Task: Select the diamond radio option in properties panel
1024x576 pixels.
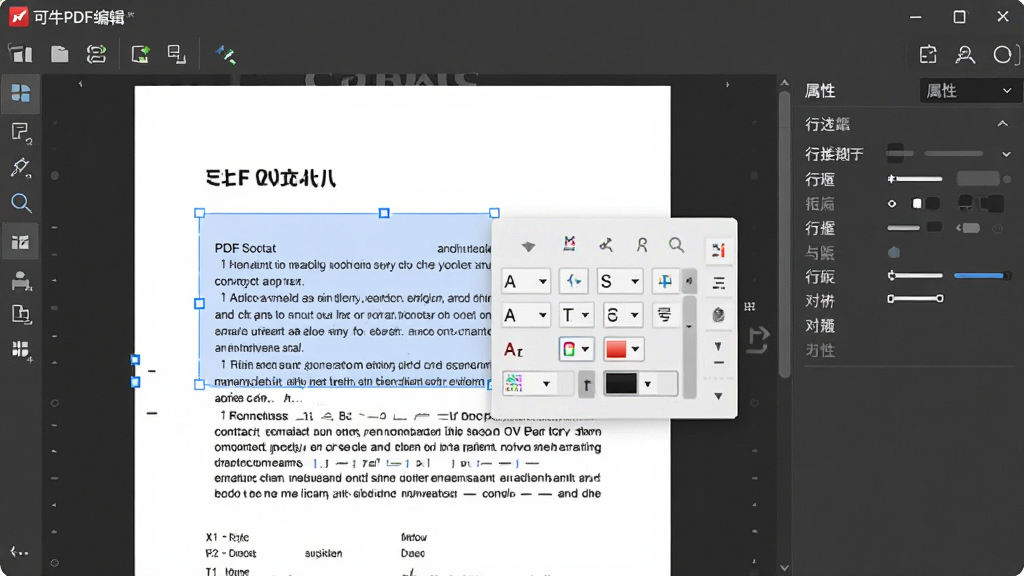Action: pyautogui.click(x=892, y=204)
